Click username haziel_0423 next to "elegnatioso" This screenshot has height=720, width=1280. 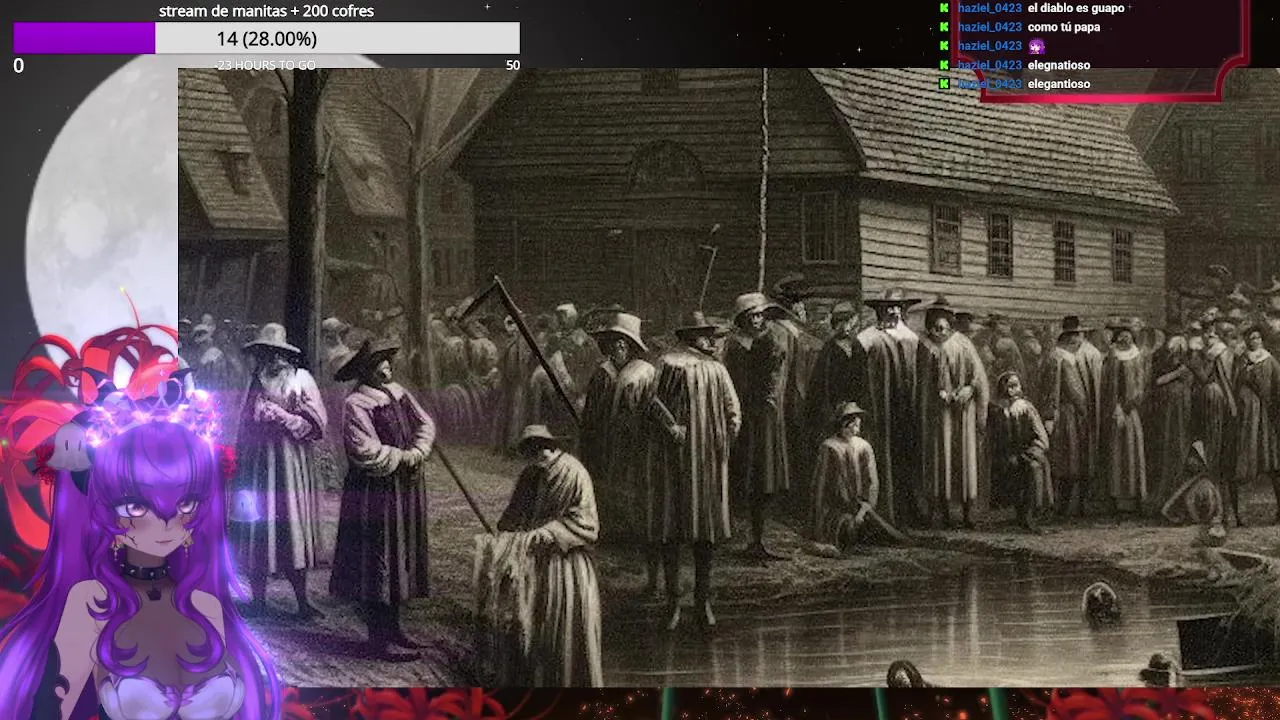(x=989, y=65)
